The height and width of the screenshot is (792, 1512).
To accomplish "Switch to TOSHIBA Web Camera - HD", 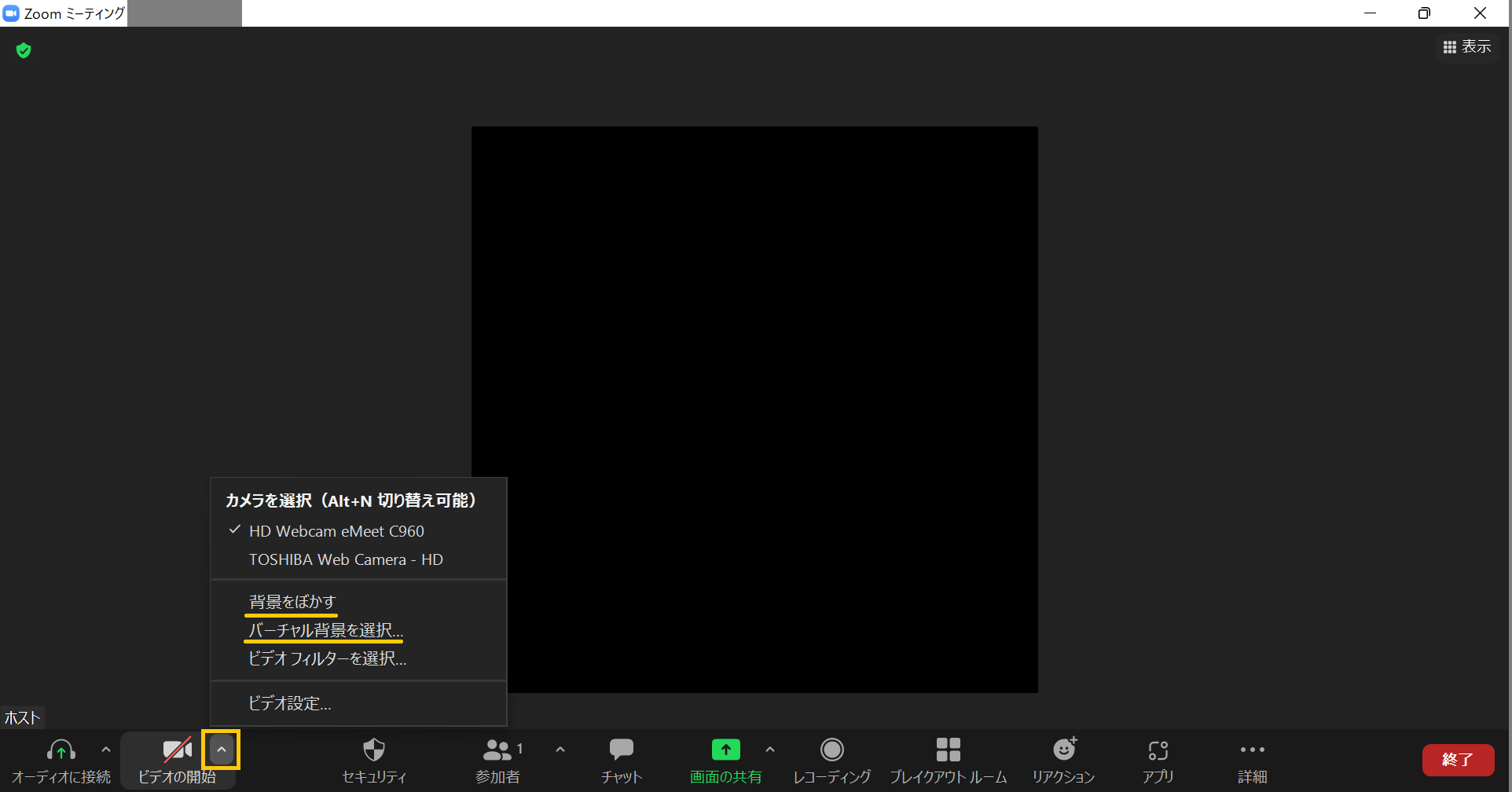I will coord(346,559).
